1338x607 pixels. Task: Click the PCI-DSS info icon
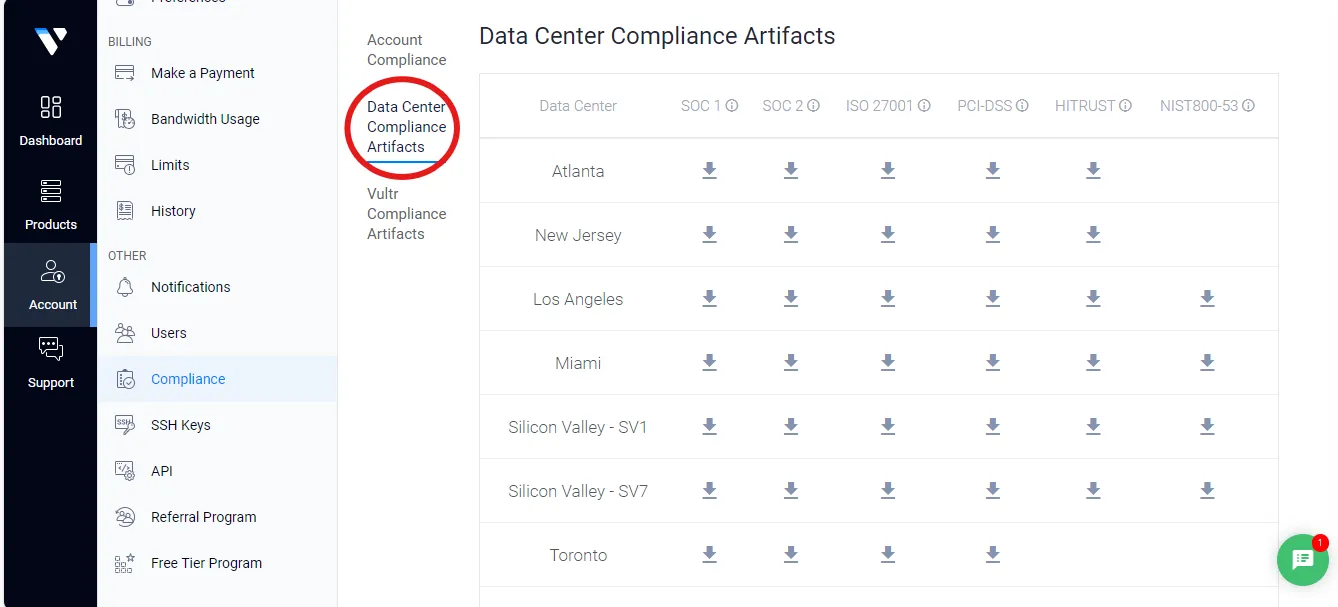[x=1022, y=106]
